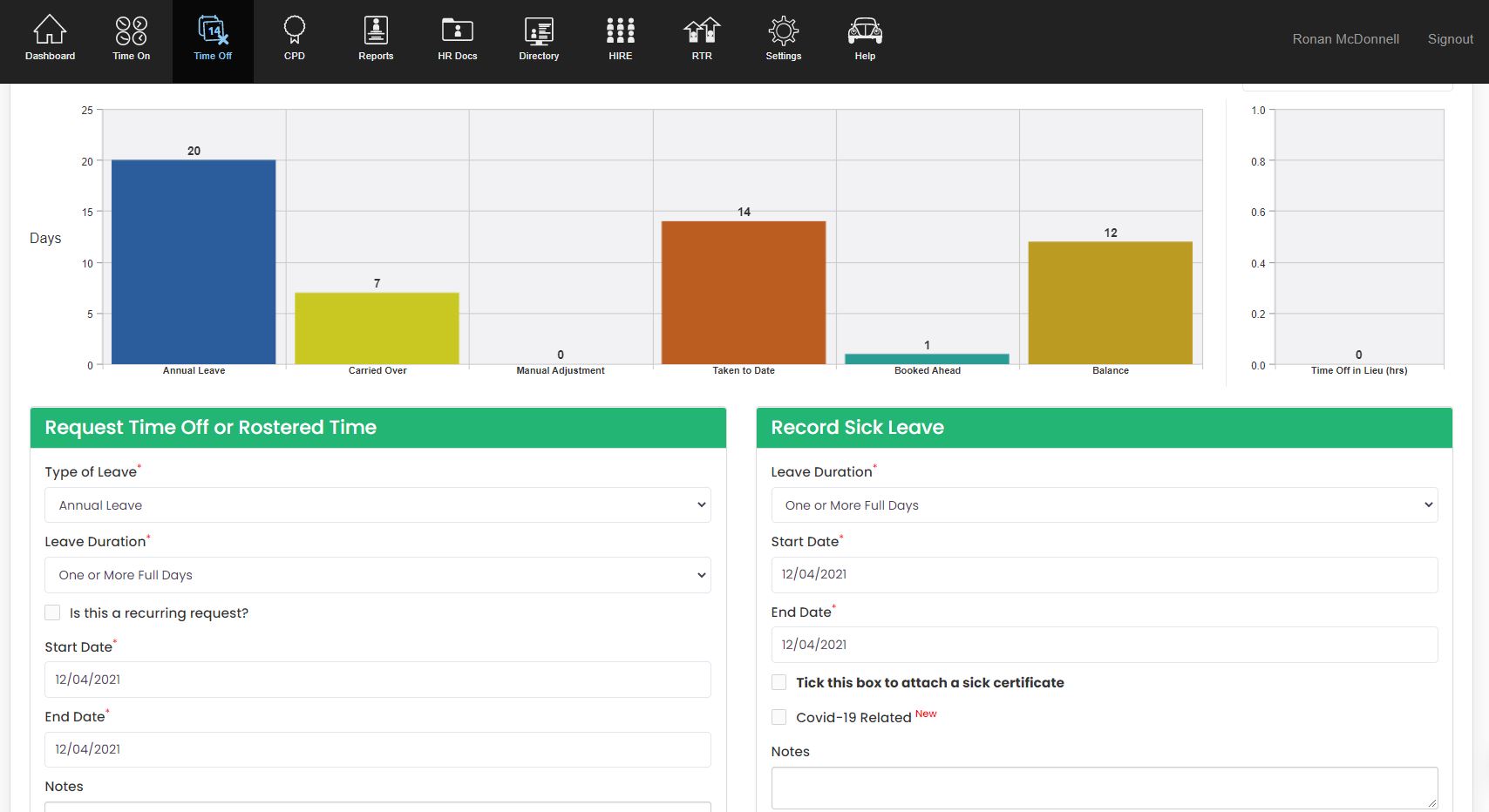Select the Time Off tab in navigation
1489x812 pixels.
(x=213, y=56)
